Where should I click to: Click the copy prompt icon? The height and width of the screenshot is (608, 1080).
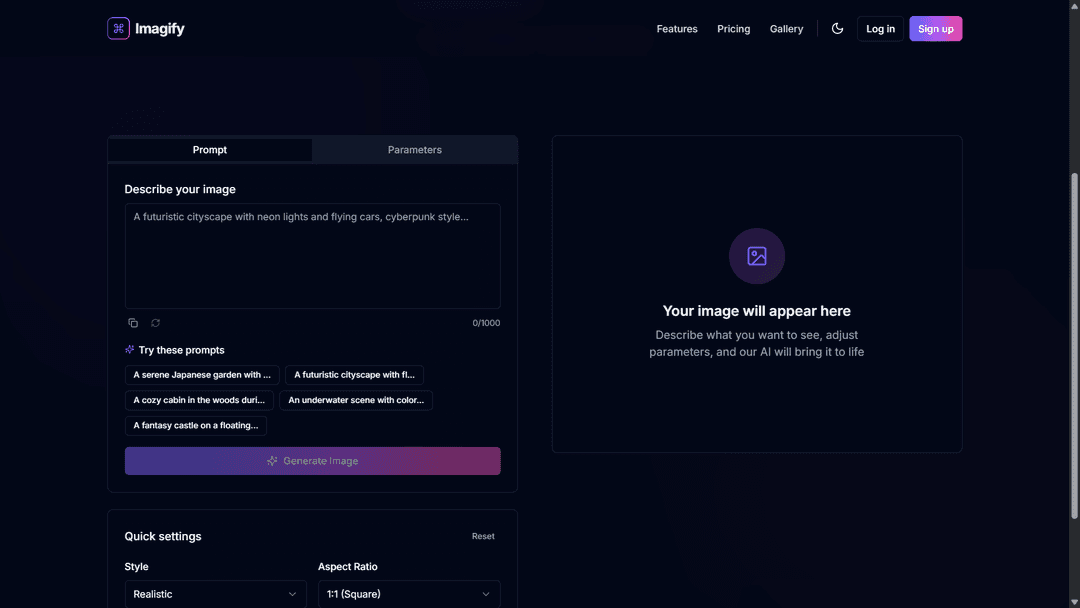click(133, 323)
